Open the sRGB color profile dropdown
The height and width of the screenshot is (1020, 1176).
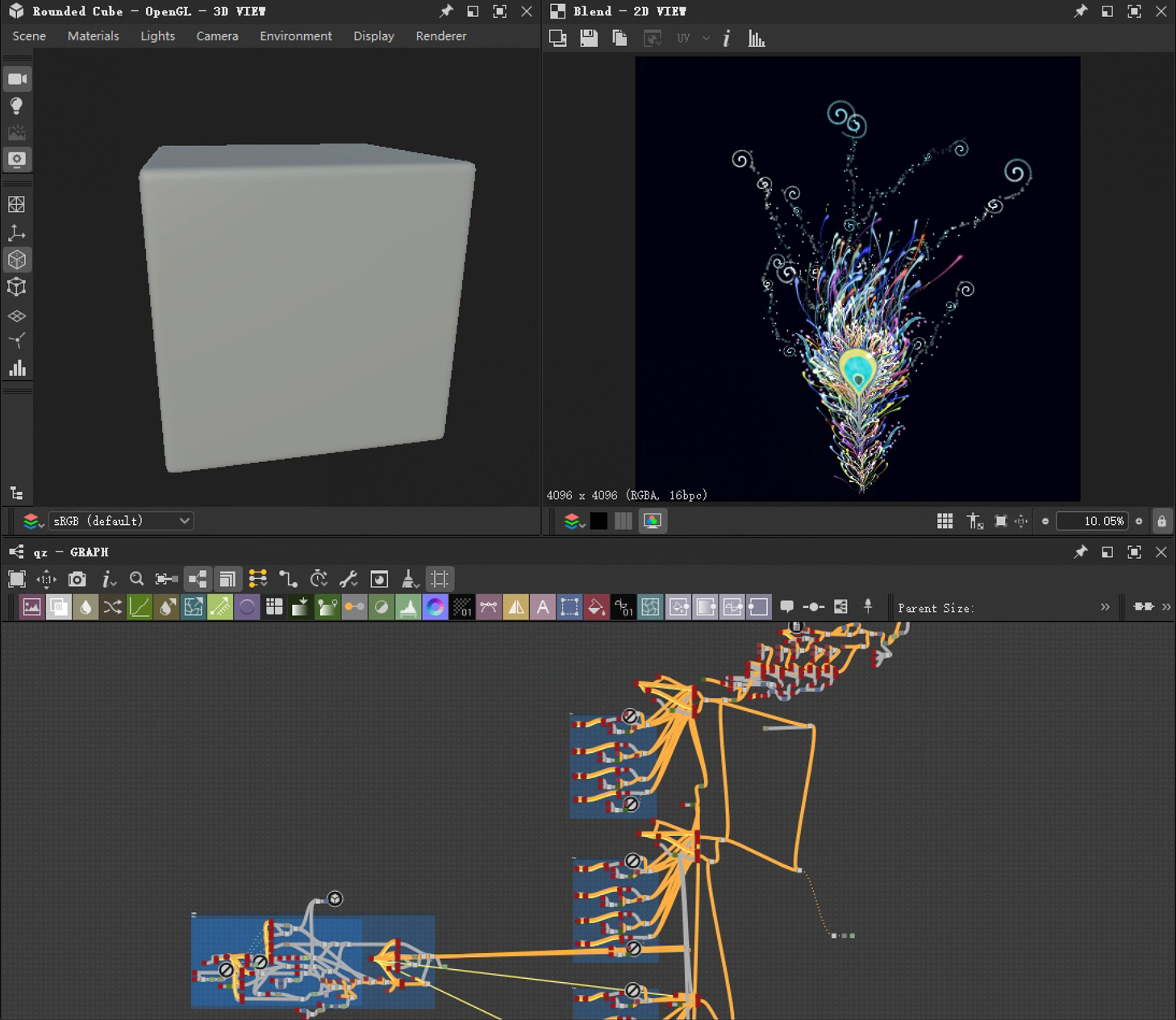[x=121, y=521]
